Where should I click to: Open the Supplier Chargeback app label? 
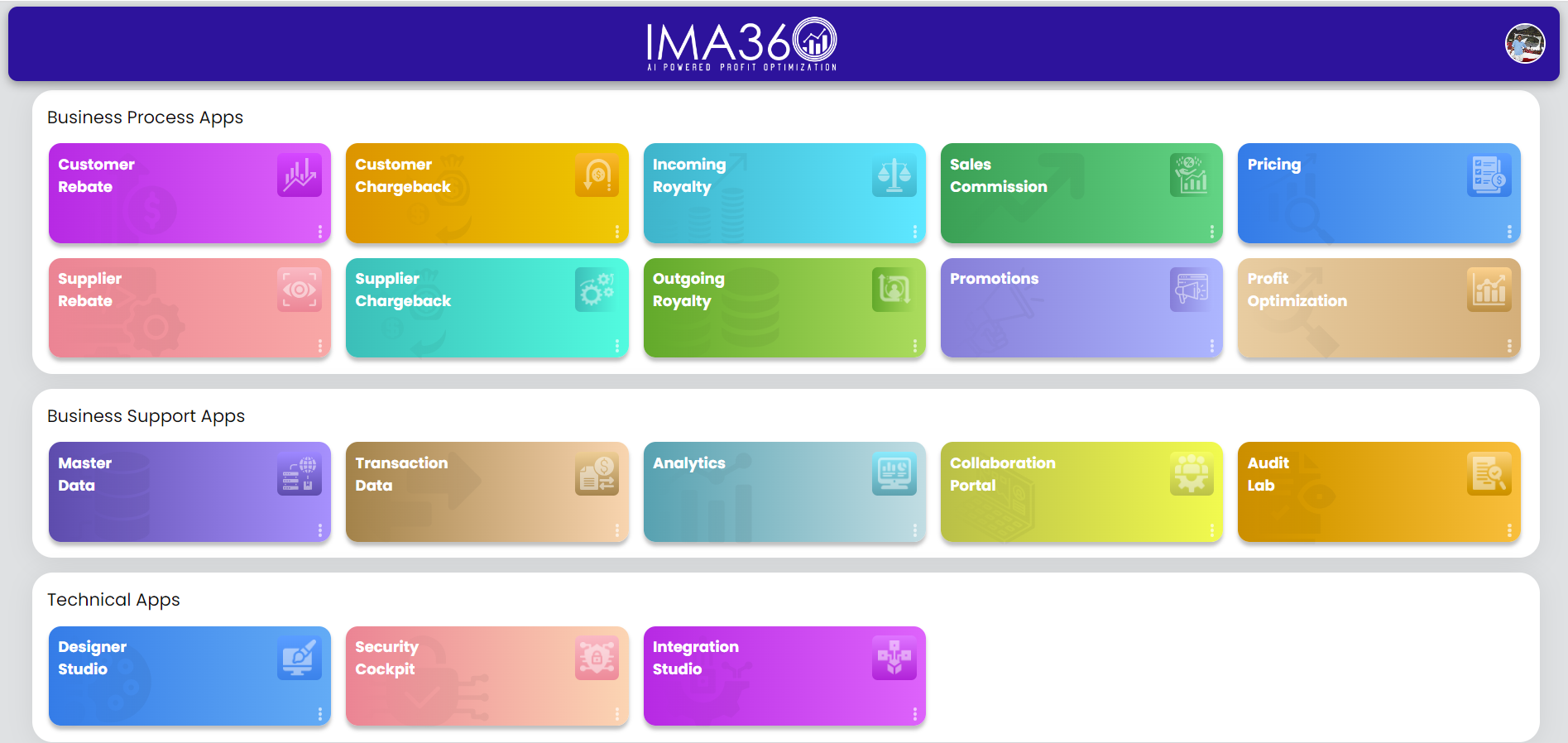[403, 290]
